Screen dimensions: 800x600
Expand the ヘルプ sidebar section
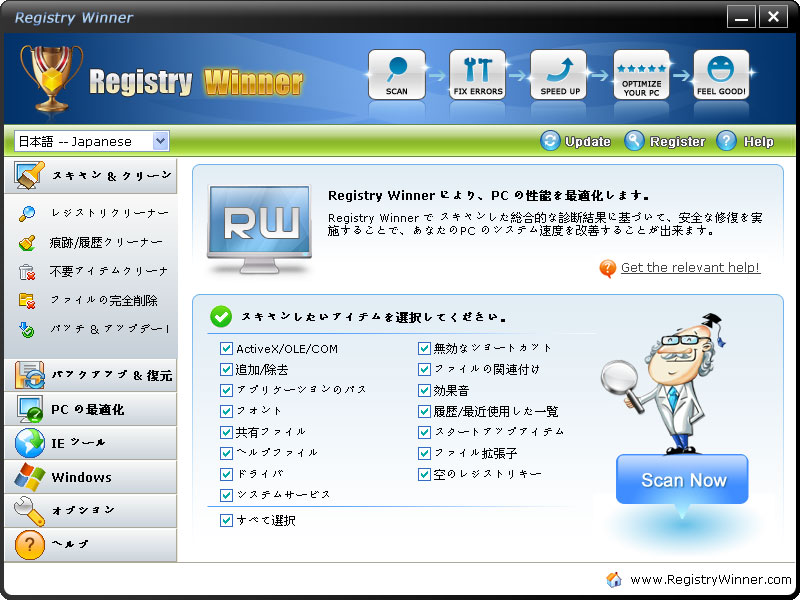(x=91, y=545)
